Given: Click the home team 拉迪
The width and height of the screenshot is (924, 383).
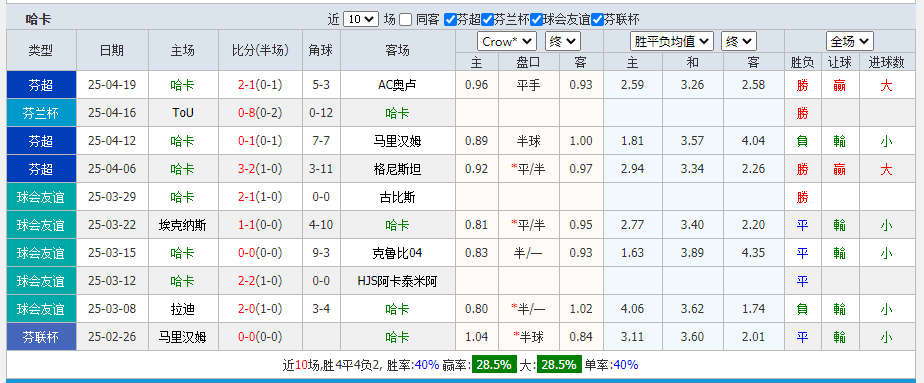Looking at the screenshot, I should [x=183, y=309].
